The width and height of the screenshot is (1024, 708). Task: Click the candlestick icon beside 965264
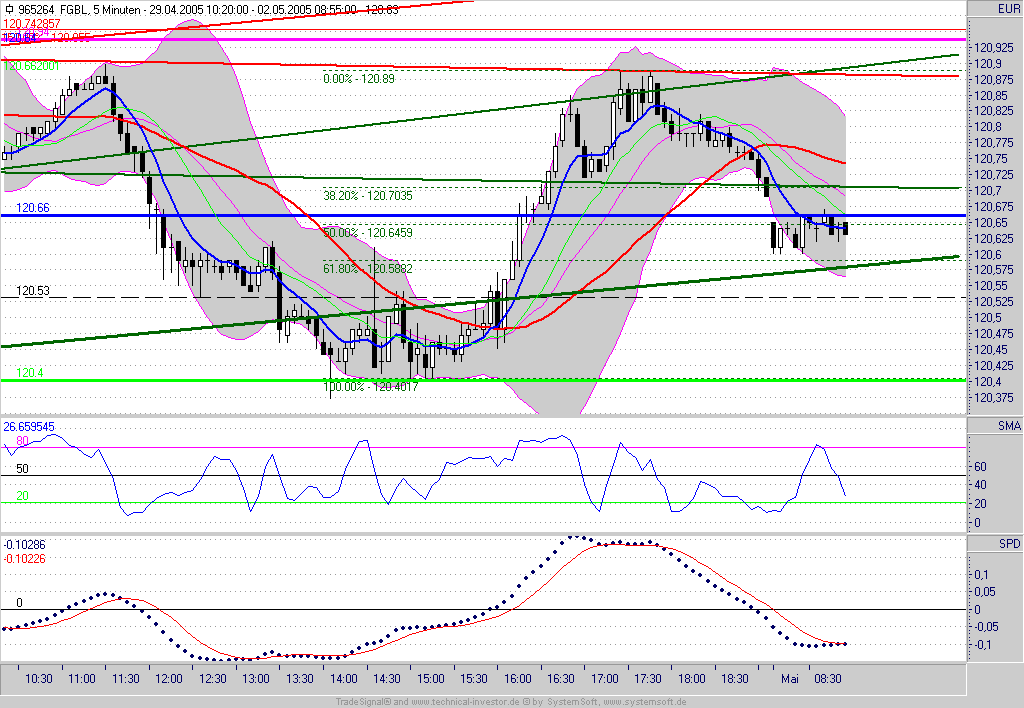[9, 10]
